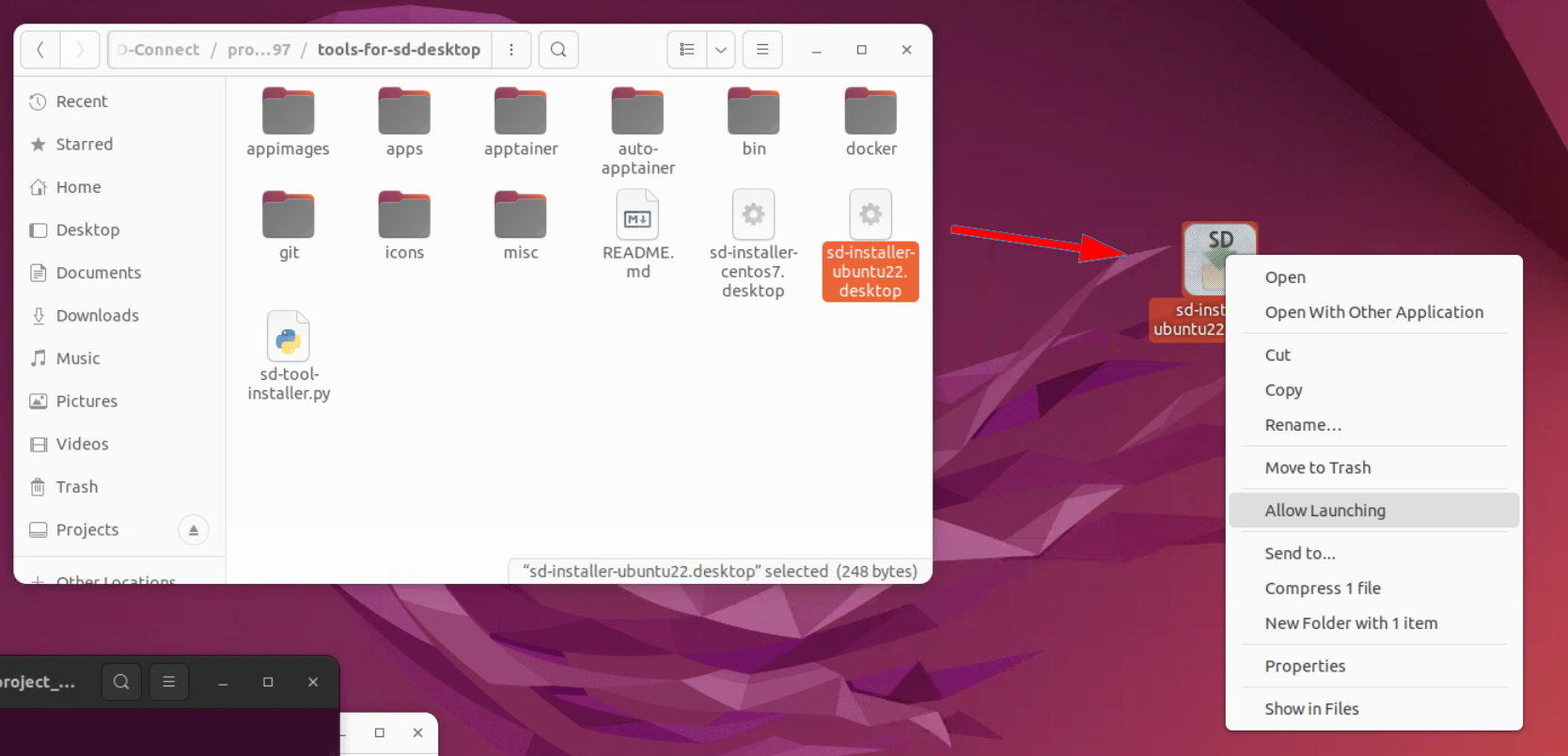Open the docker folder icon
The image size is (1568, 756).
[x=870, y=112]
